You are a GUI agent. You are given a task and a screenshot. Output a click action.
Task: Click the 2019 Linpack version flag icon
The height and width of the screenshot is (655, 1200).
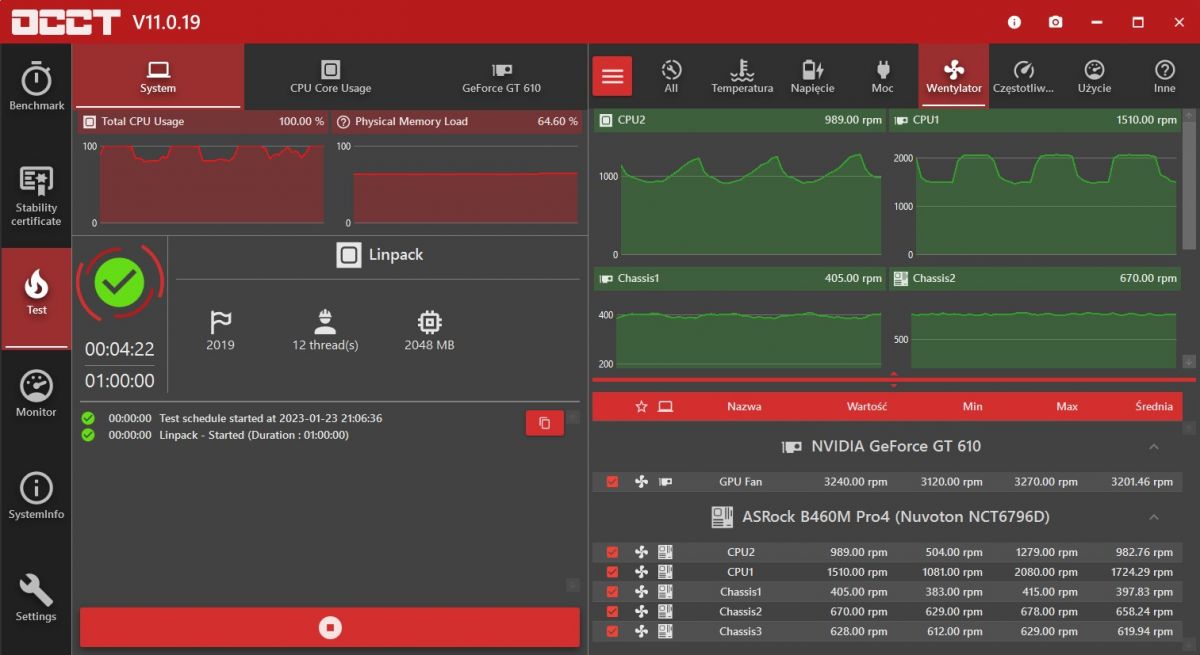click(x=220, y=322)
